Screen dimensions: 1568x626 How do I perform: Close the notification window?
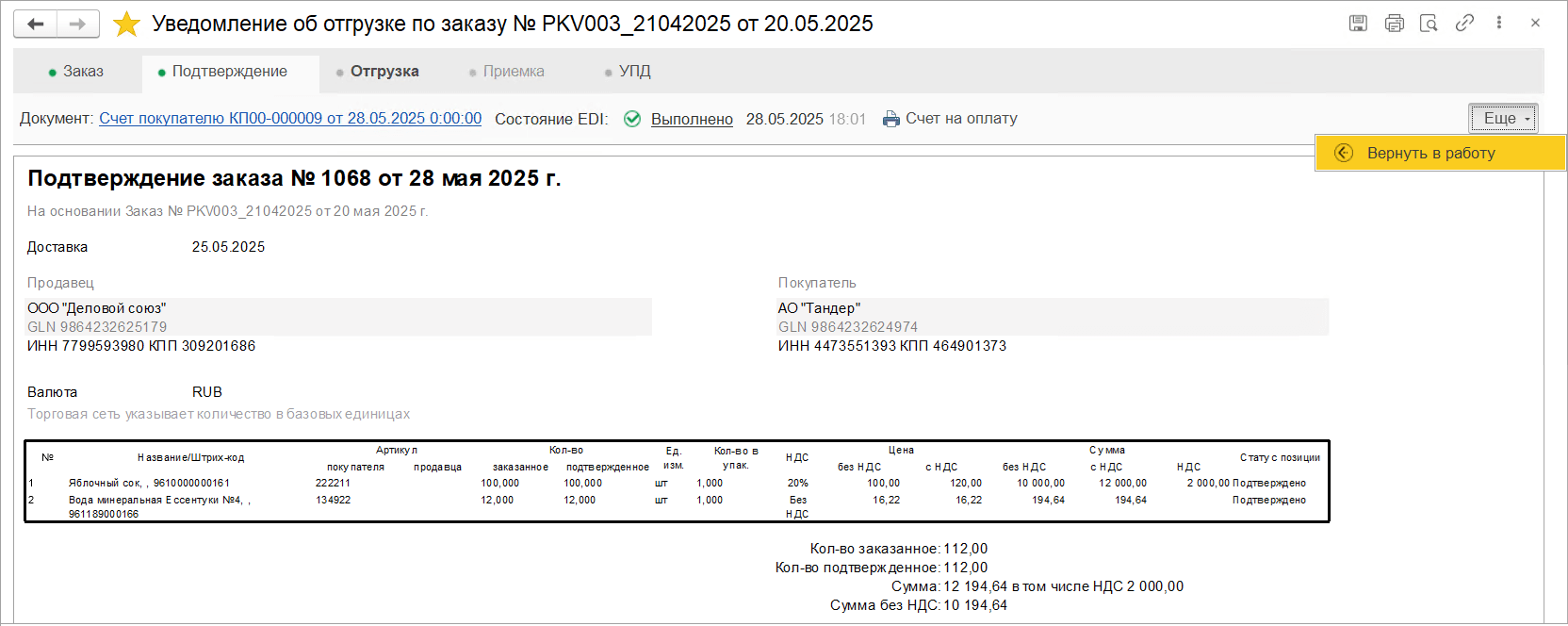pos(1535,24)
